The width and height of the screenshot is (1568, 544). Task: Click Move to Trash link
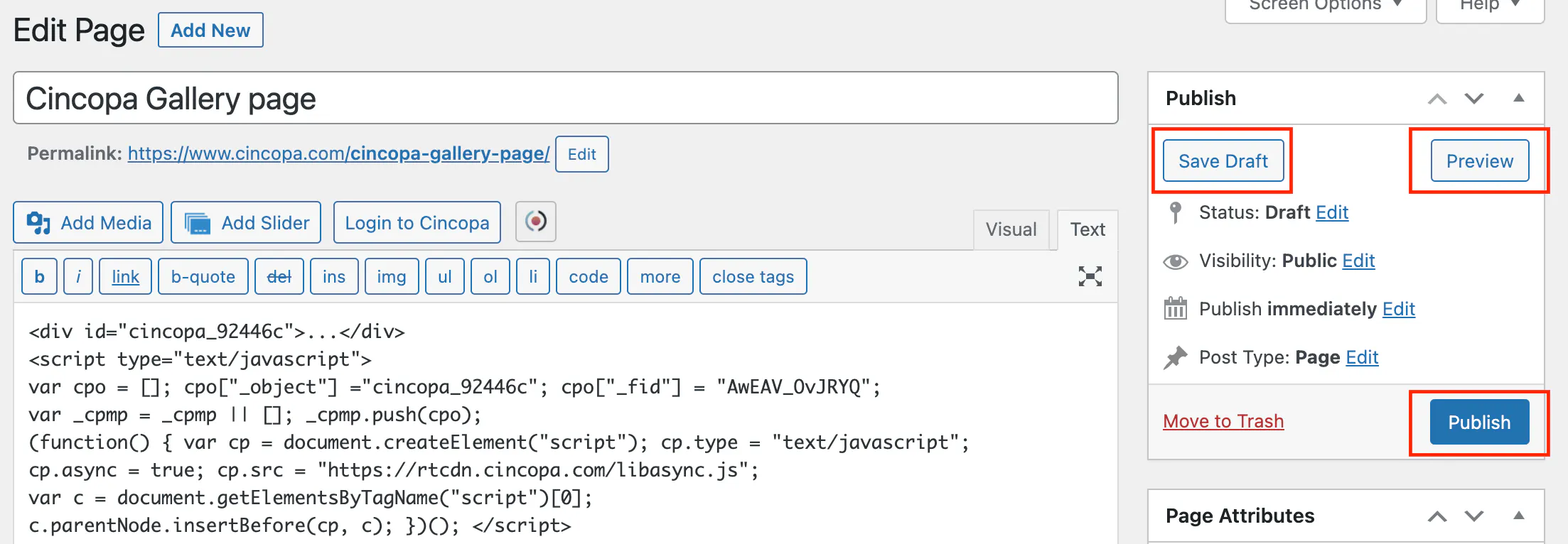coord(1223,421)
